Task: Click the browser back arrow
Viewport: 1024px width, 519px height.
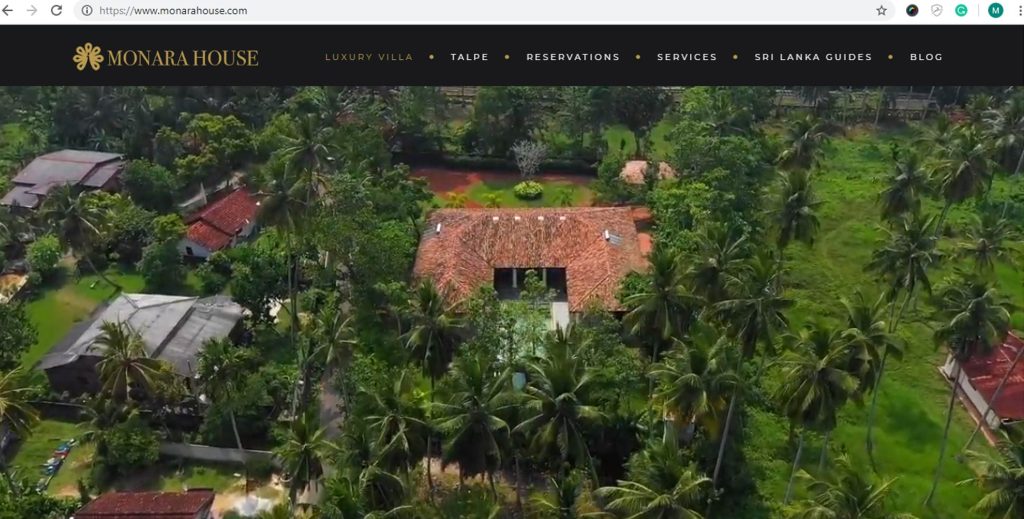Action: pyautogui.click(x=8, y=10)
